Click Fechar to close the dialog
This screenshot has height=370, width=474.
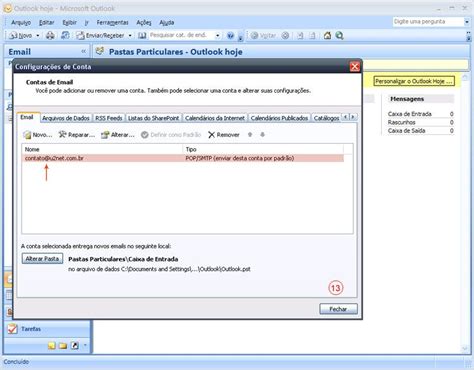pyautogui.click(x=338, y=309)
